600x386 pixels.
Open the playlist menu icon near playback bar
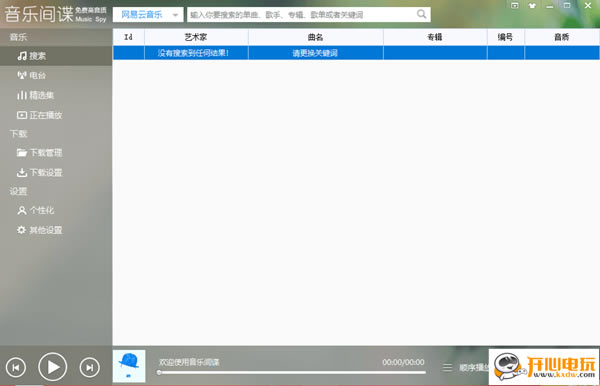(x=447, y=367)
